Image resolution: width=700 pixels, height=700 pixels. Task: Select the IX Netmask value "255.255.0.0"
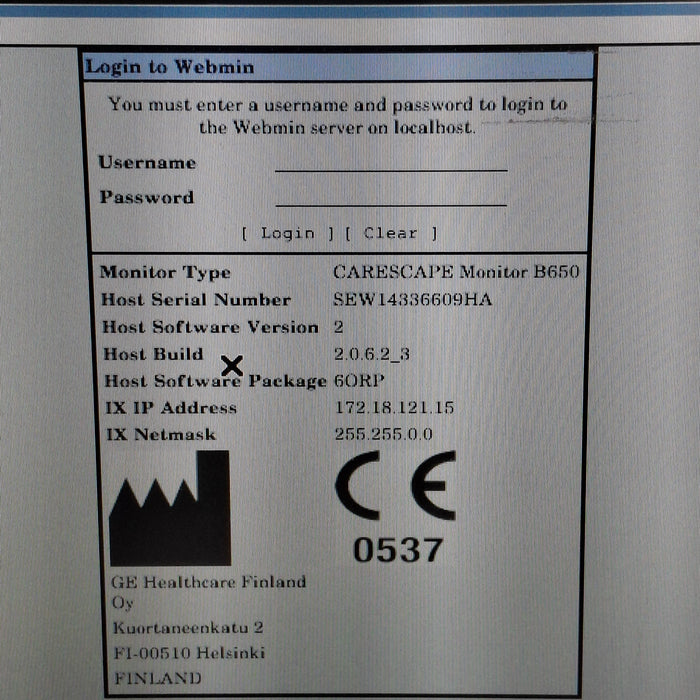383,434
